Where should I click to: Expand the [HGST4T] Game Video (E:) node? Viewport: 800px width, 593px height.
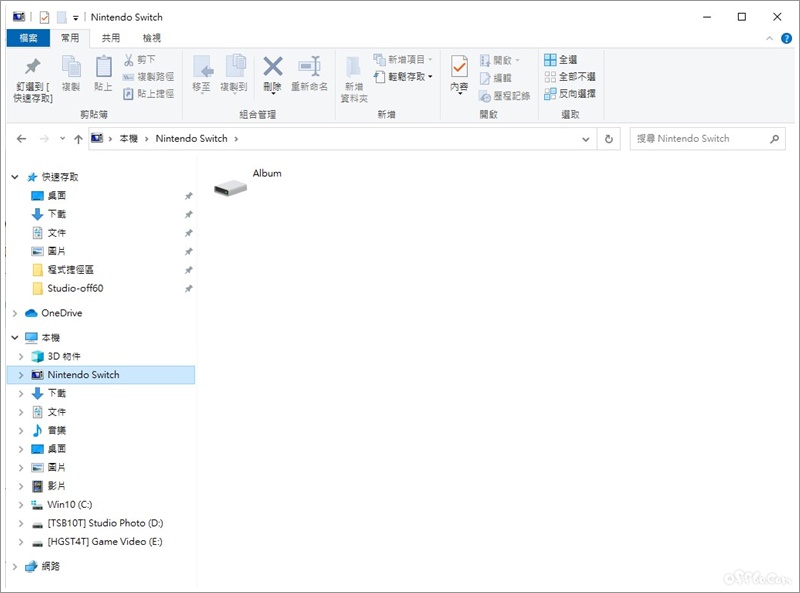point(21,542)
